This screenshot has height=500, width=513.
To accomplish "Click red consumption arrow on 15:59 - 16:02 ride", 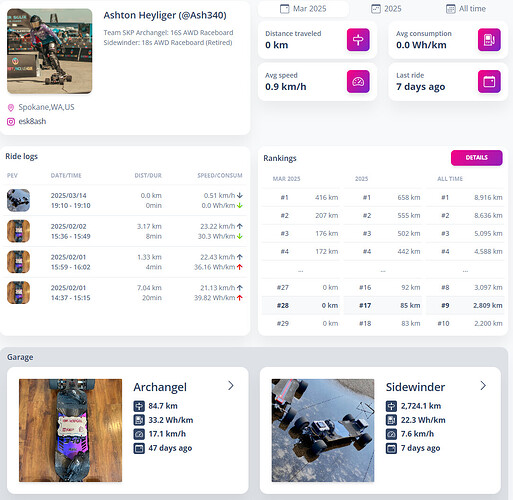I will (x=240, y=267).
